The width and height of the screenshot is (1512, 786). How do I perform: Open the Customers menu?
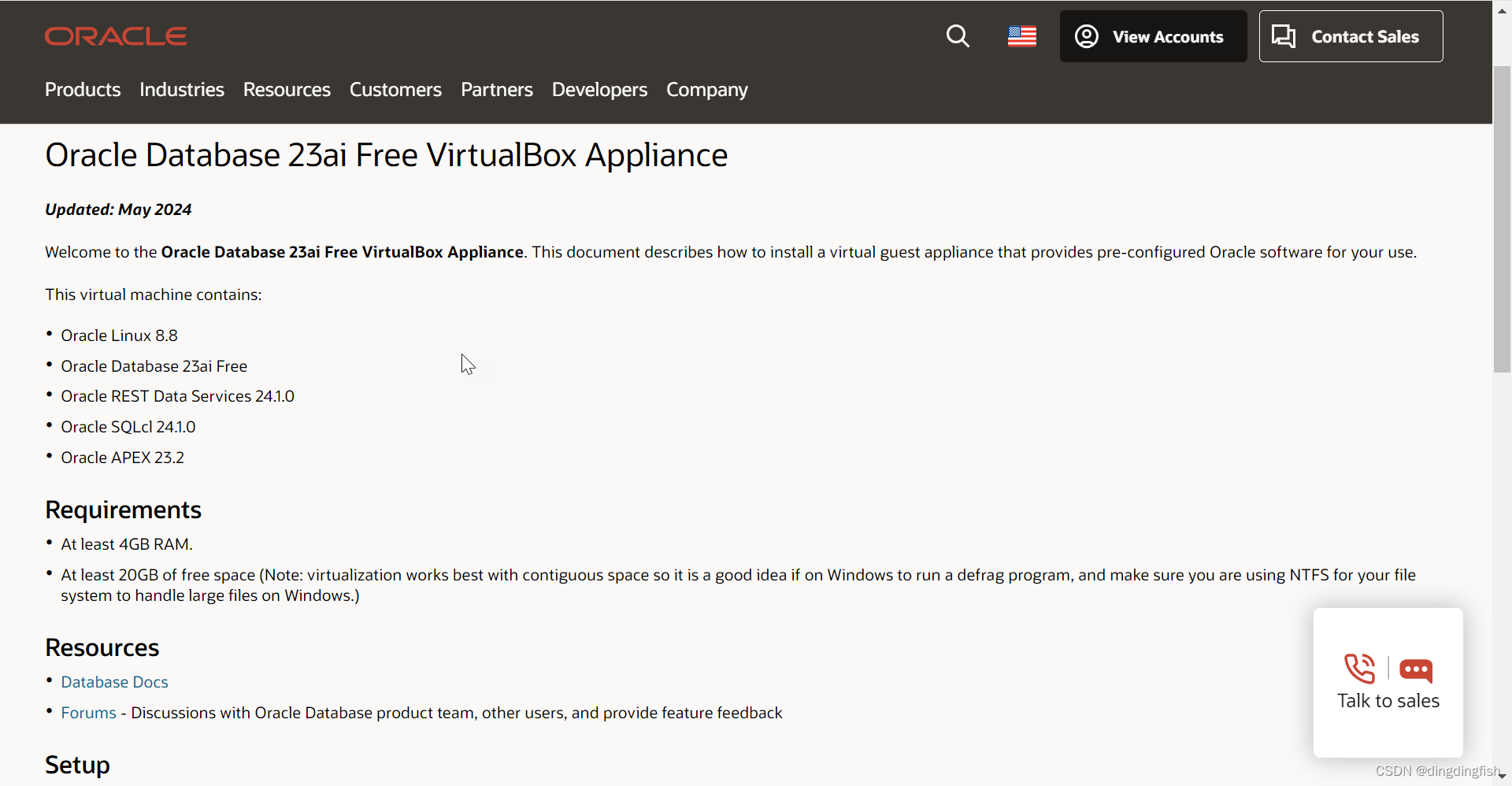coord(395,90)
